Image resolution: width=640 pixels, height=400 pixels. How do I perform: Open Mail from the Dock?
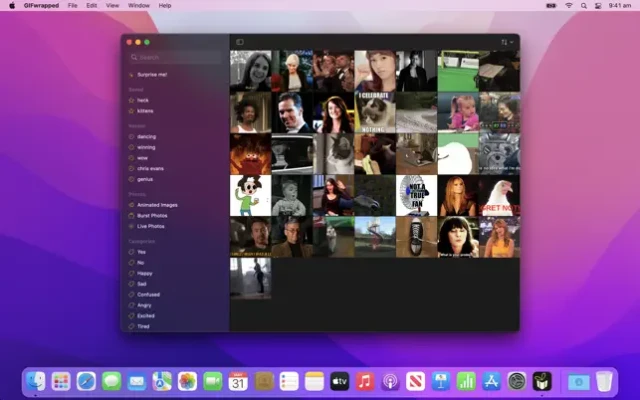(137, 382)
